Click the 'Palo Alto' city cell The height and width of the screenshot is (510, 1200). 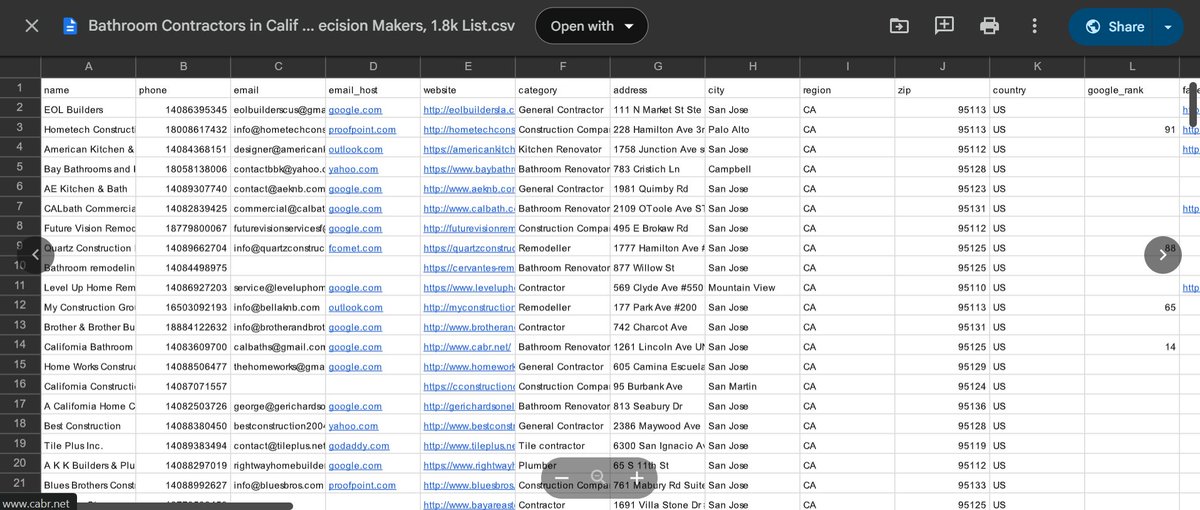coord(752,129)
